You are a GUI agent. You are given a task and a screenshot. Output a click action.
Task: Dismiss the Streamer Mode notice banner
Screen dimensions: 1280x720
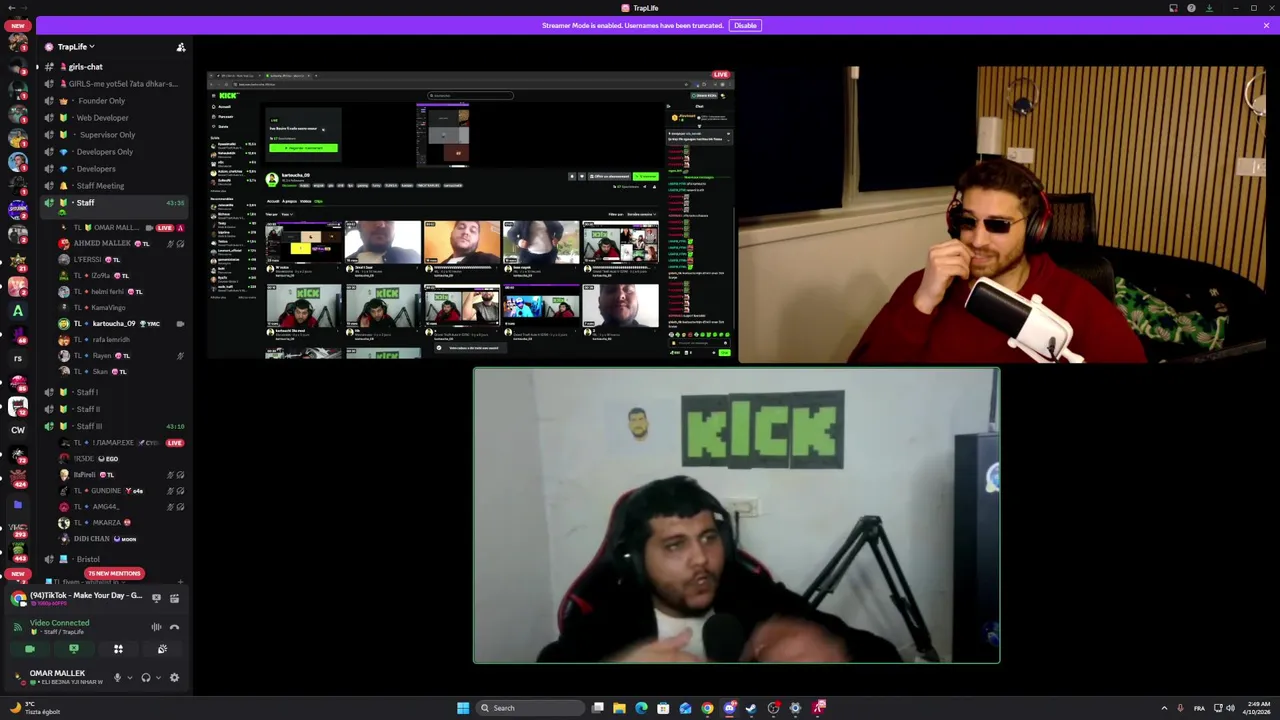coord(1266,25)
